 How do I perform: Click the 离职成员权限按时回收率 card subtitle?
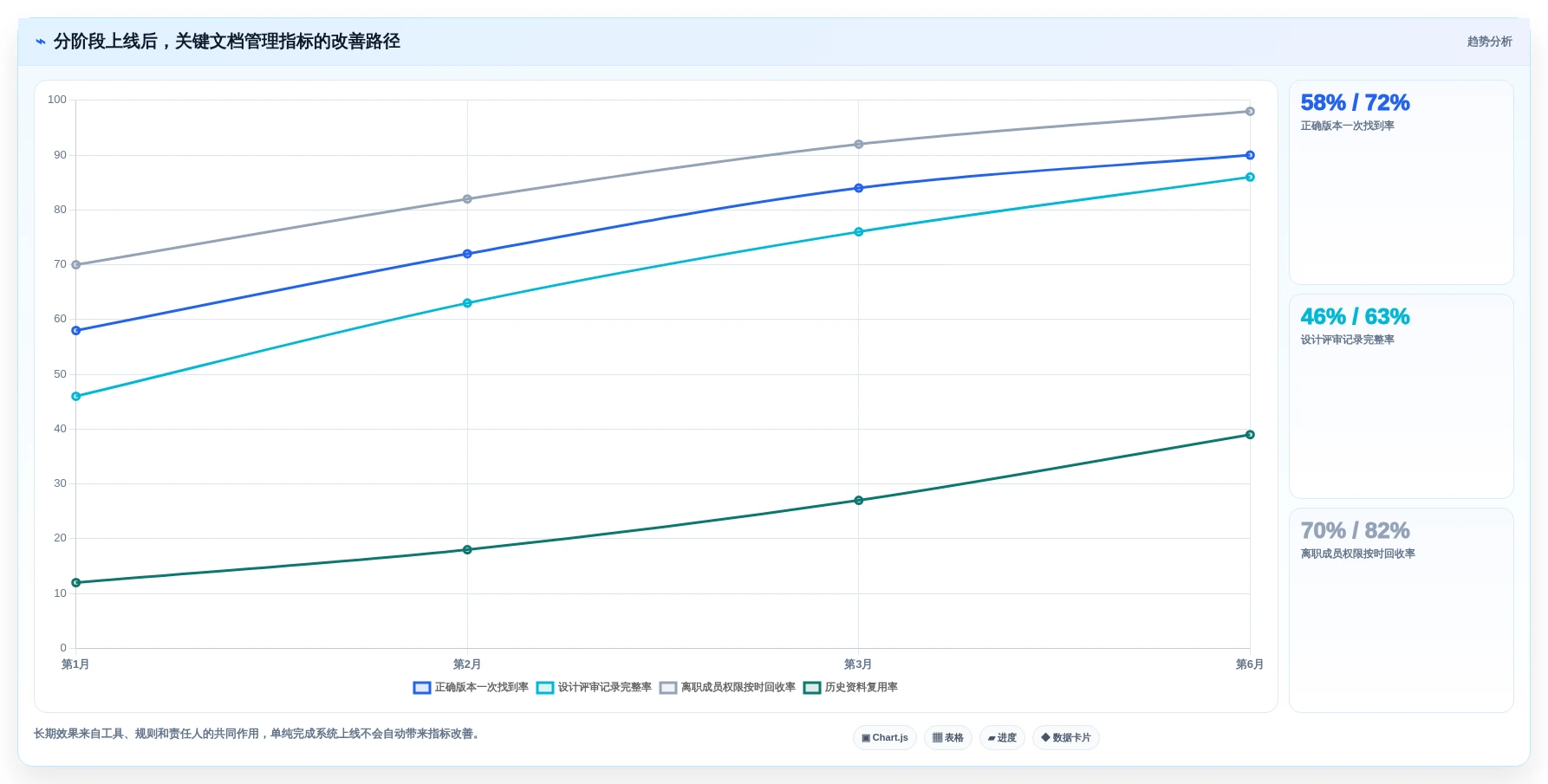(1358, 554)
